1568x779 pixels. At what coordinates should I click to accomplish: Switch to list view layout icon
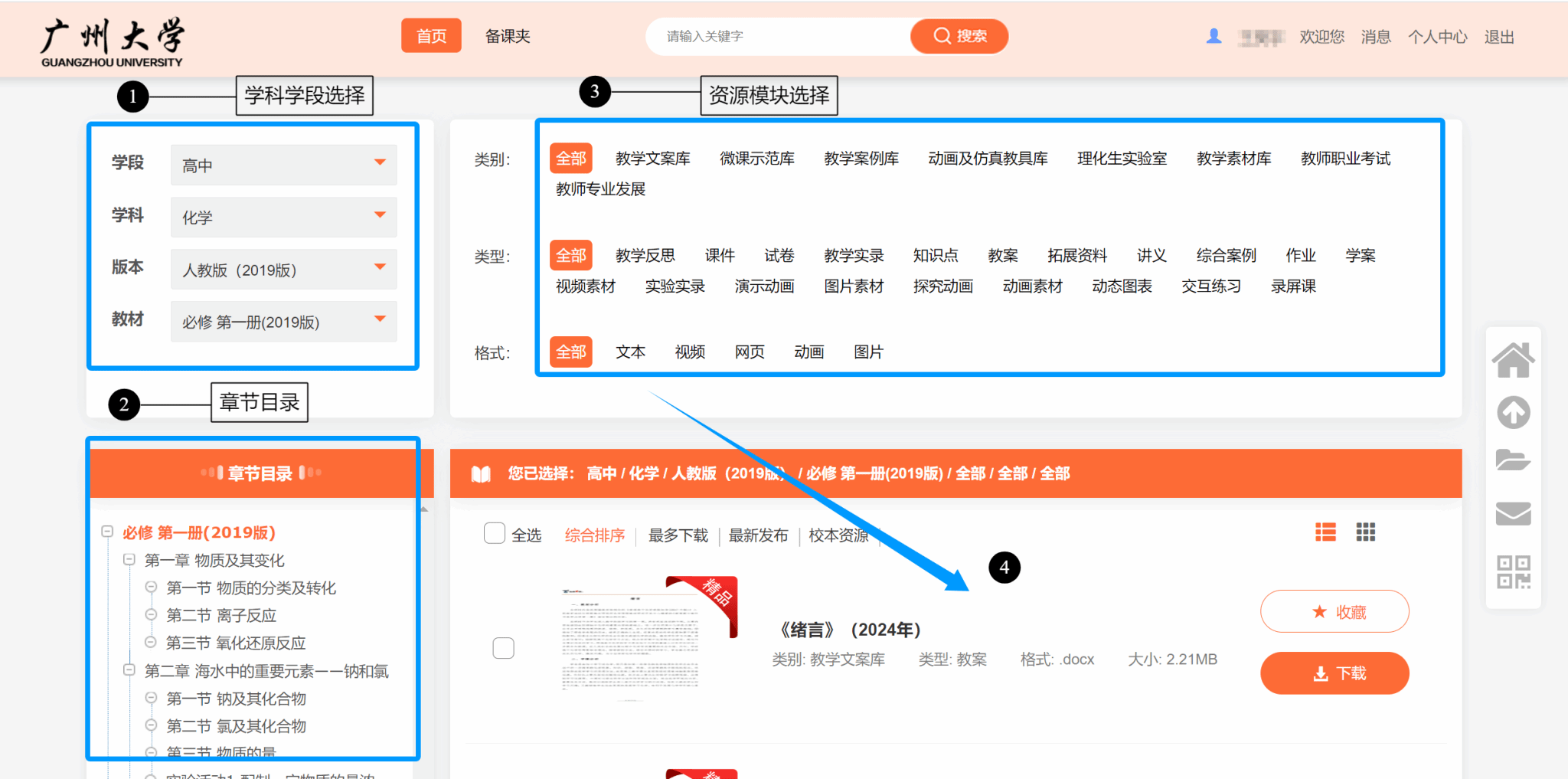point(1325,532)
